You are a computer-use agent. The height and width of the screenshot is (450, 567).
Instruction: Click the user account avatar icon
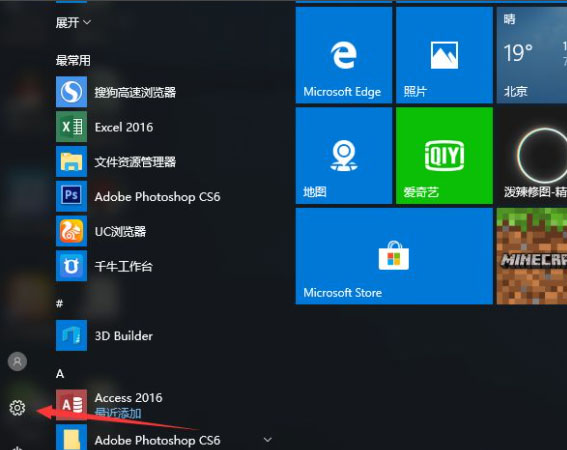click(x=17, y=361)
